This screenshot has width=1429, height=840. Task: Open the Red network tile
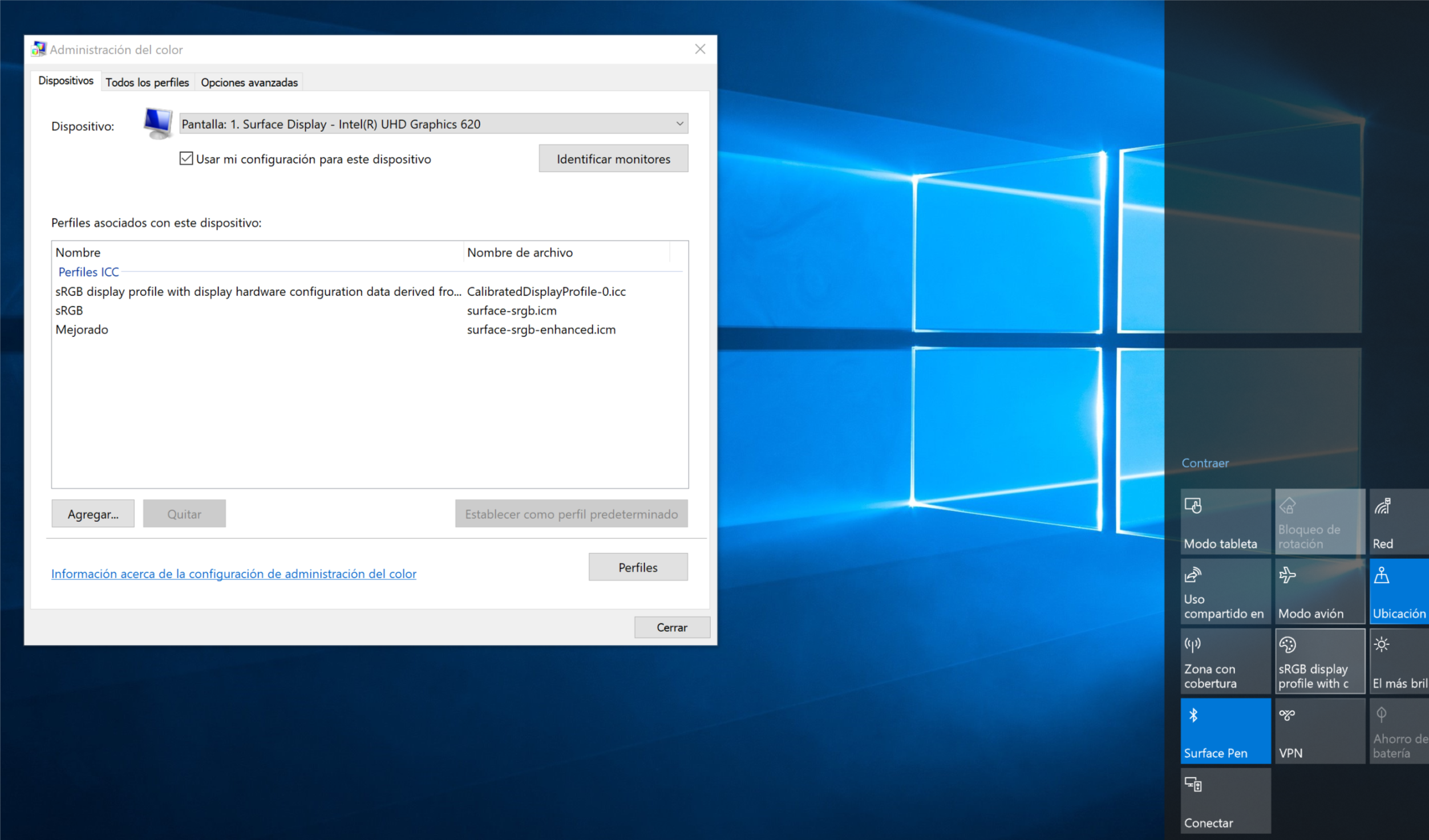coord(1399,521)
